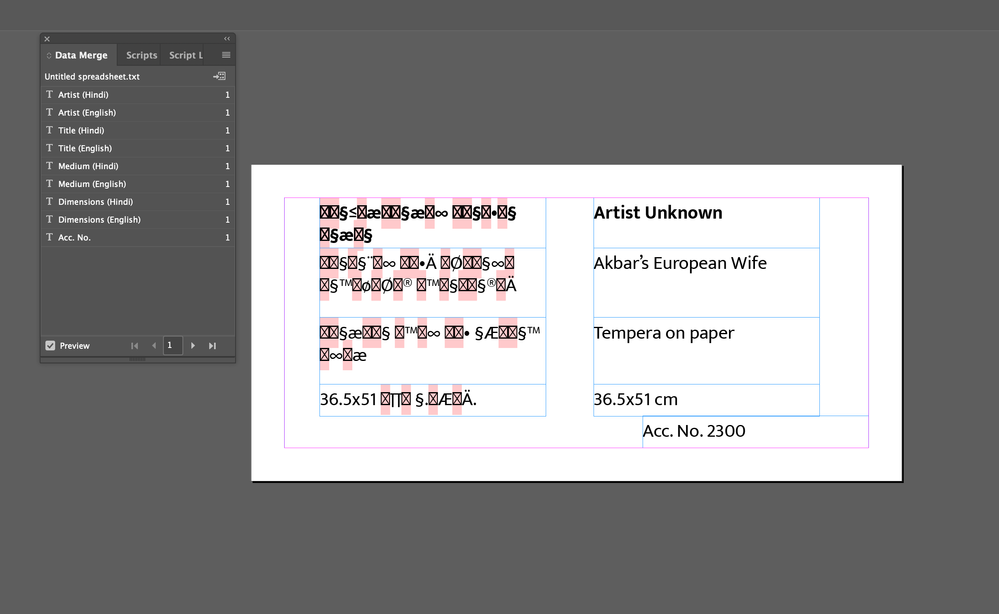
Task: Click the garbled Hindi artist text frame
Action: pos(433,223)
